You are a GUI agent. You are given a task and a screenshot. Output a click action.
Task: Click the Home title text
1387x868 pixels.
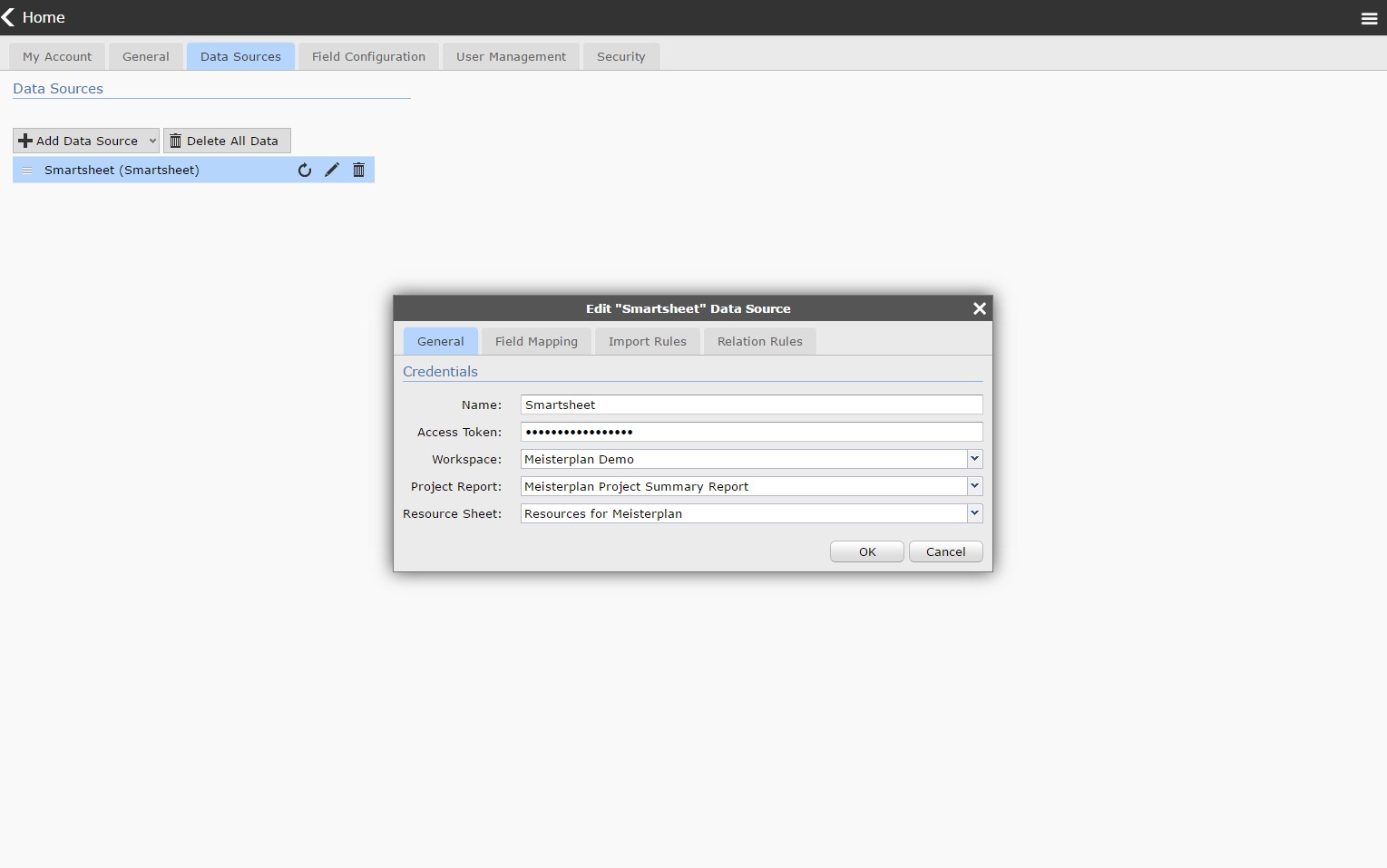pyautogui.click(x=44, y=17)
